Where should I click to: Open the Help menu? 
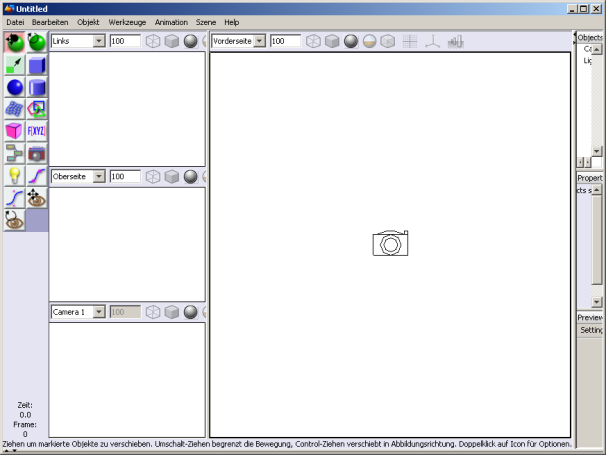232,22
